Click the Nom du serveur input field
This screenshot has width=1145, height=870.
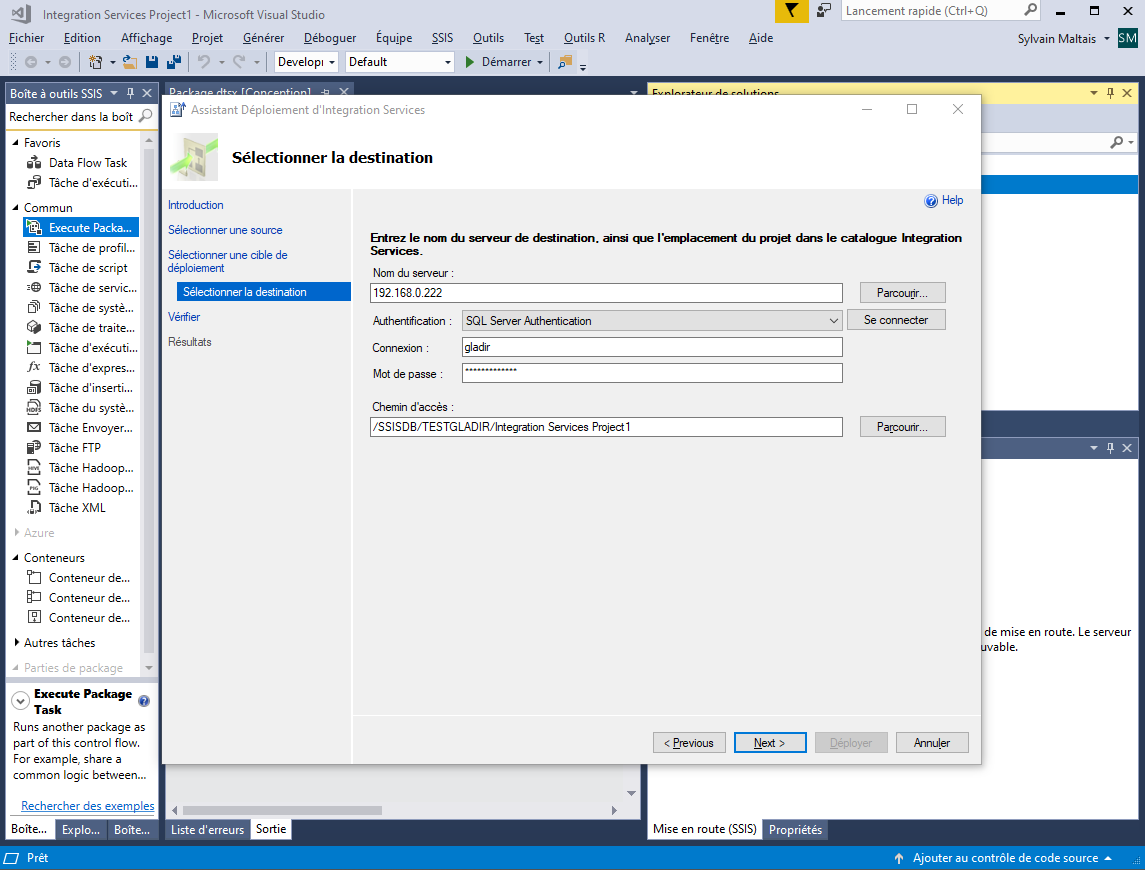point(606,293)
